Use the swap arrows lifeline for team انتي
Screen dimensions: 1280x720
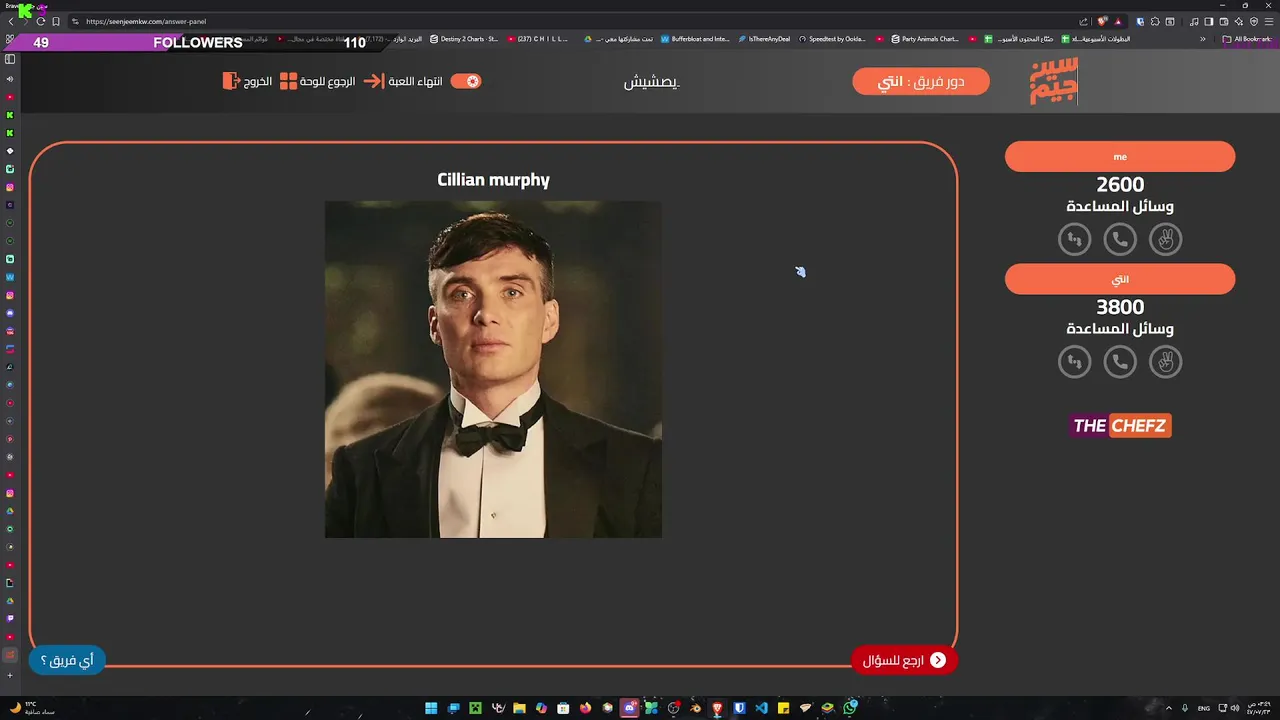click(1075, 362)
